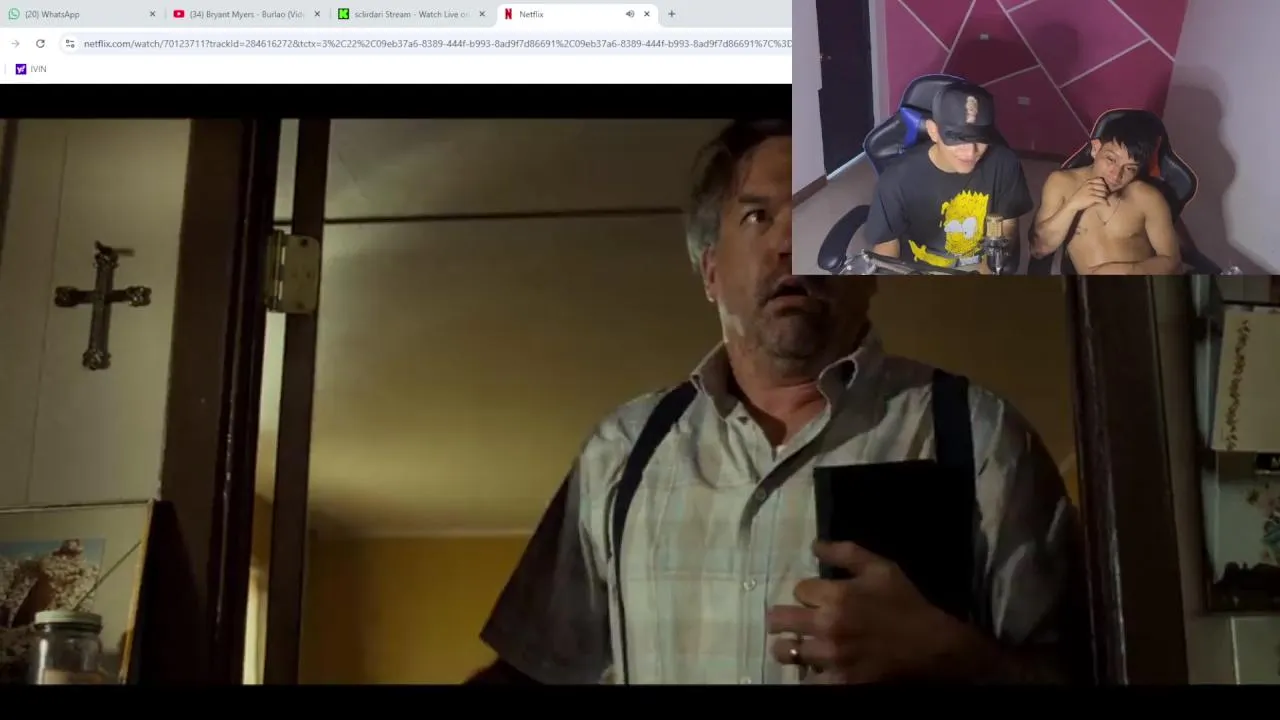Mute the Netflix tab audio icon
The width and height of the screenshot is (1280, 720).
[629, 14]
